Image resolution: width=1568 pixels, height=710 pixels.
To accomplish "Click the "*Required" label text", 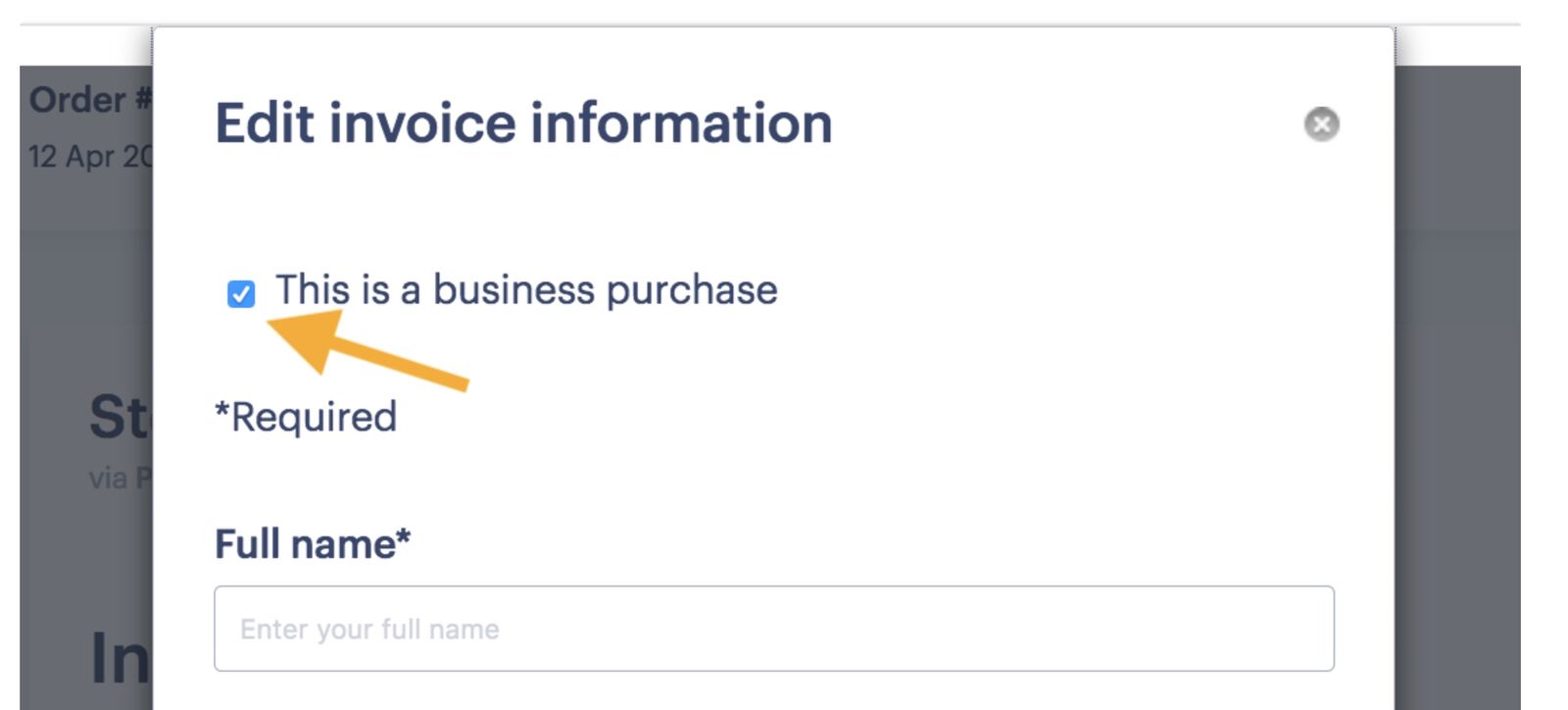I will (305, 416).
